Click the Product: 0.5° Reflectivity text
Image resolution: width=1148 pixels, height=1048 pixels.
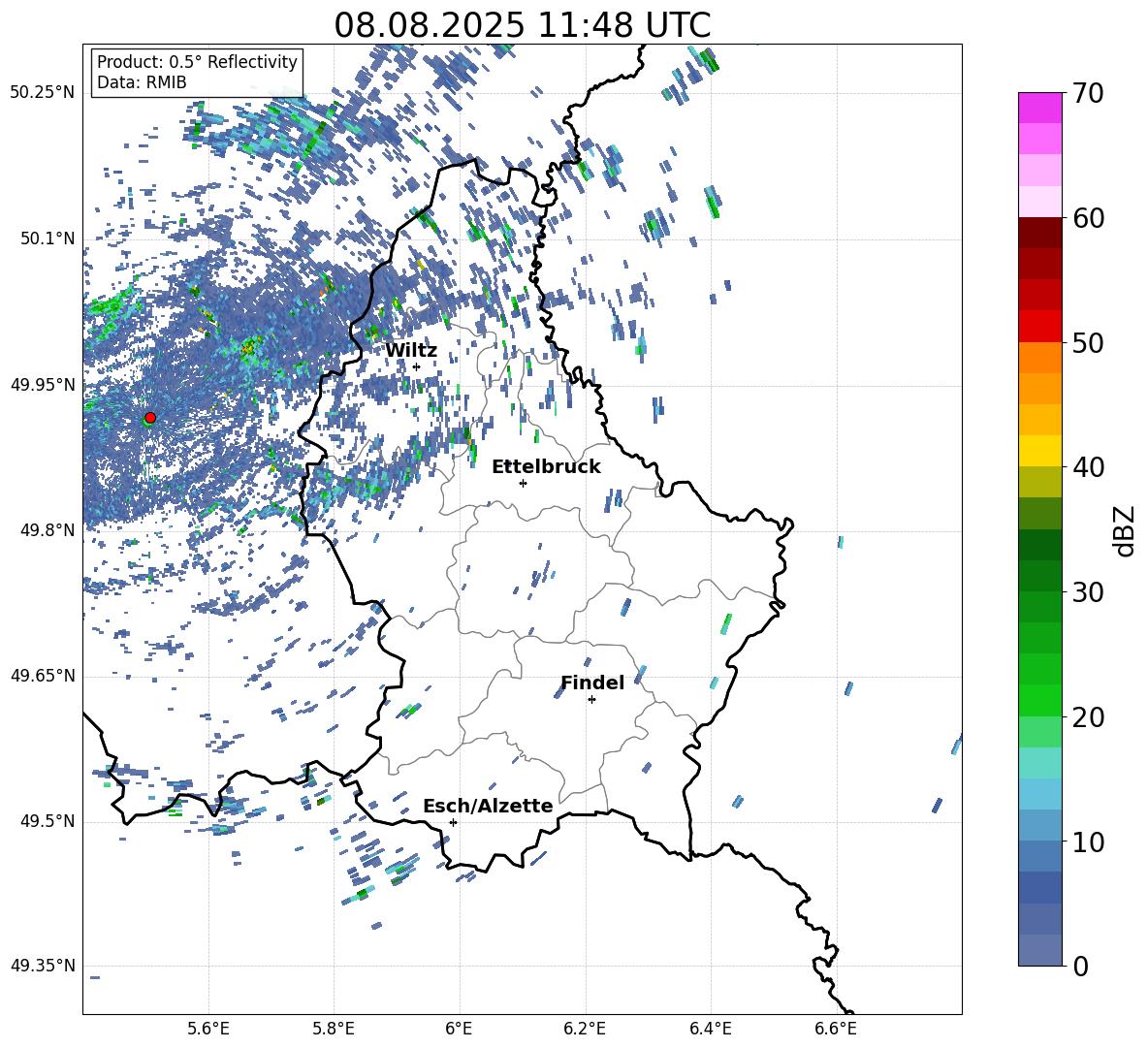tap(197, 62)
